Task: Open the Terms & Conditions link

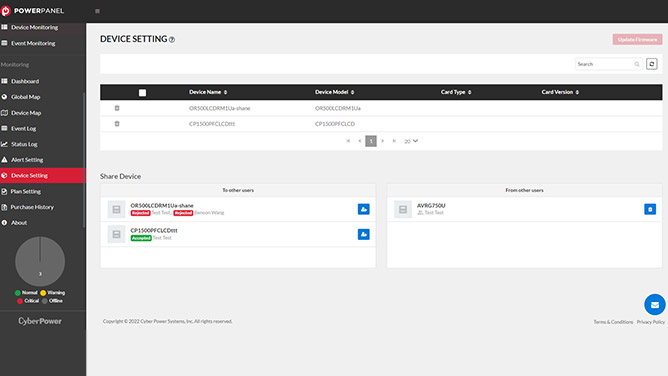Action: pyautogui.click(x=613, y=322)
